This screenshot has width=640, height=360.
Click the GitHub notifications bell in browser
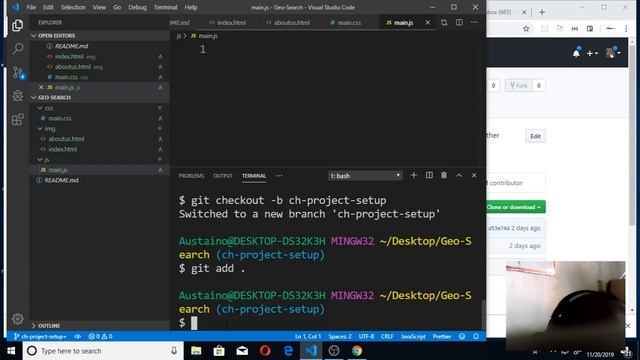click(x=576, y=53)
